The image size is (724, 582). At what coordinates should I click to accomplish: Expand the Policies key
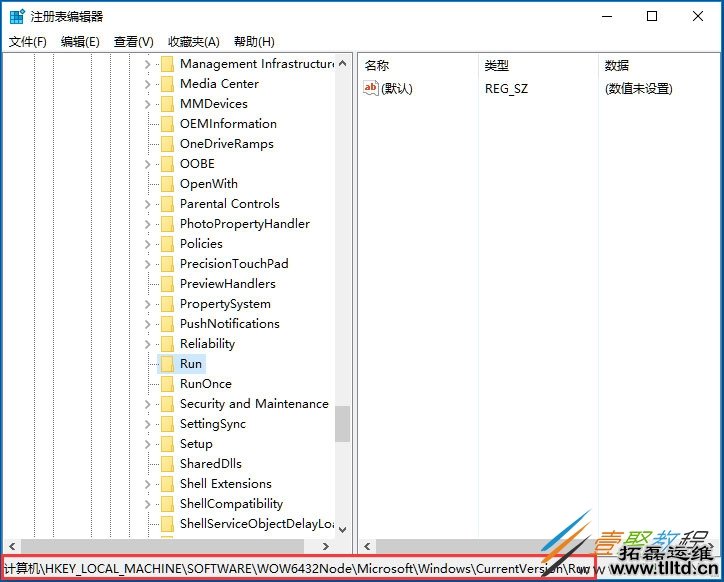click(147, 244)
